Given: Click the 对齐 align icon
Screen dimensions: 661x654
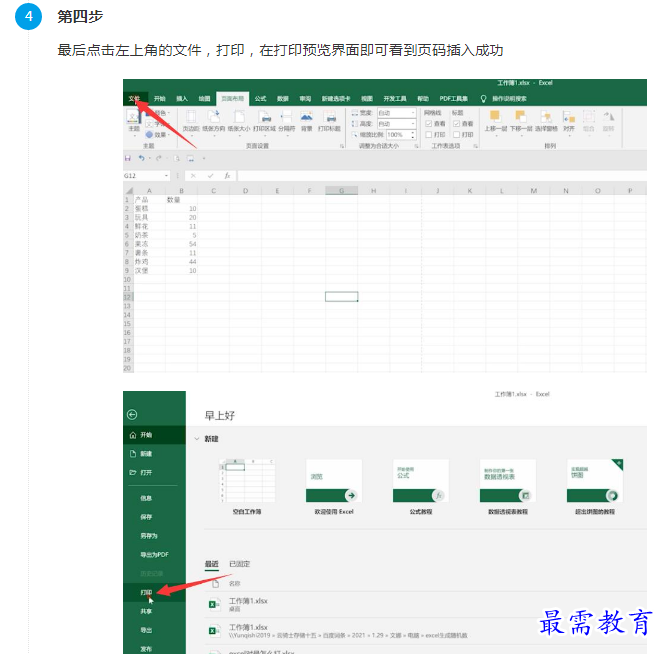Looking at the screenshot, I should click(569, 117).
